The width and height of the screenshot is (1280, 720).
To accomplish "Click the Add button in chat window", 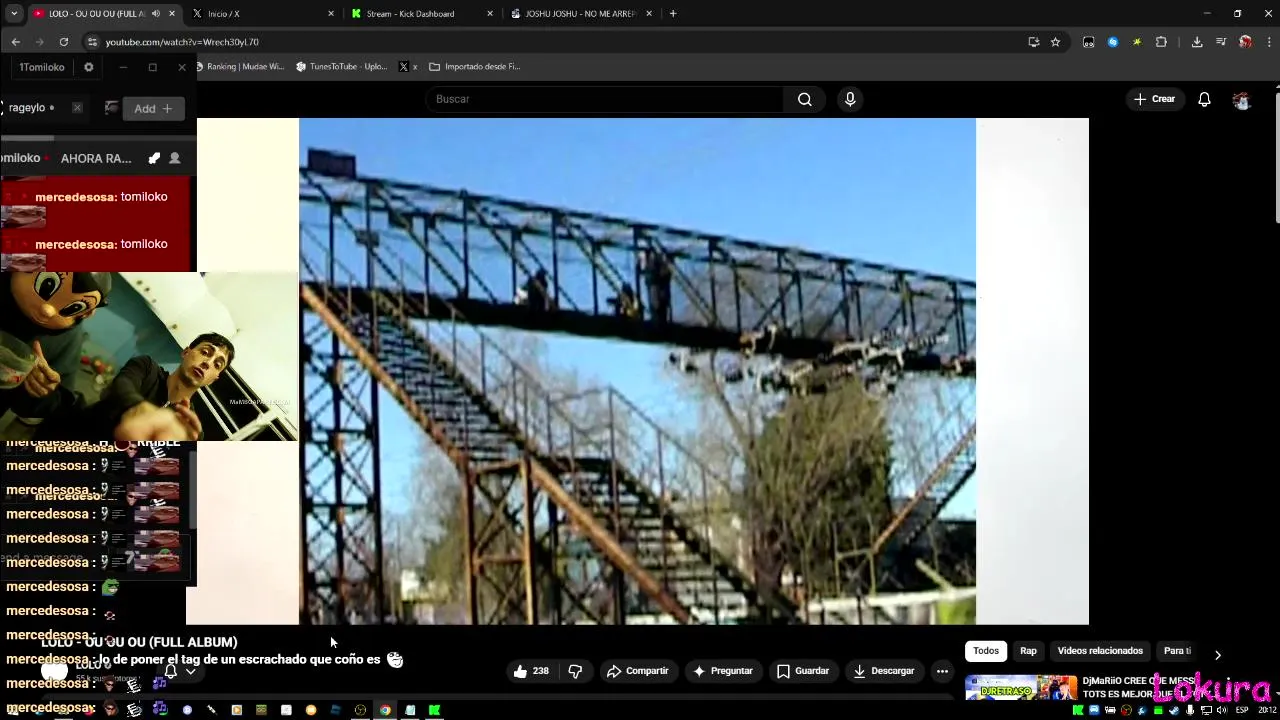I will coord(153,108).
